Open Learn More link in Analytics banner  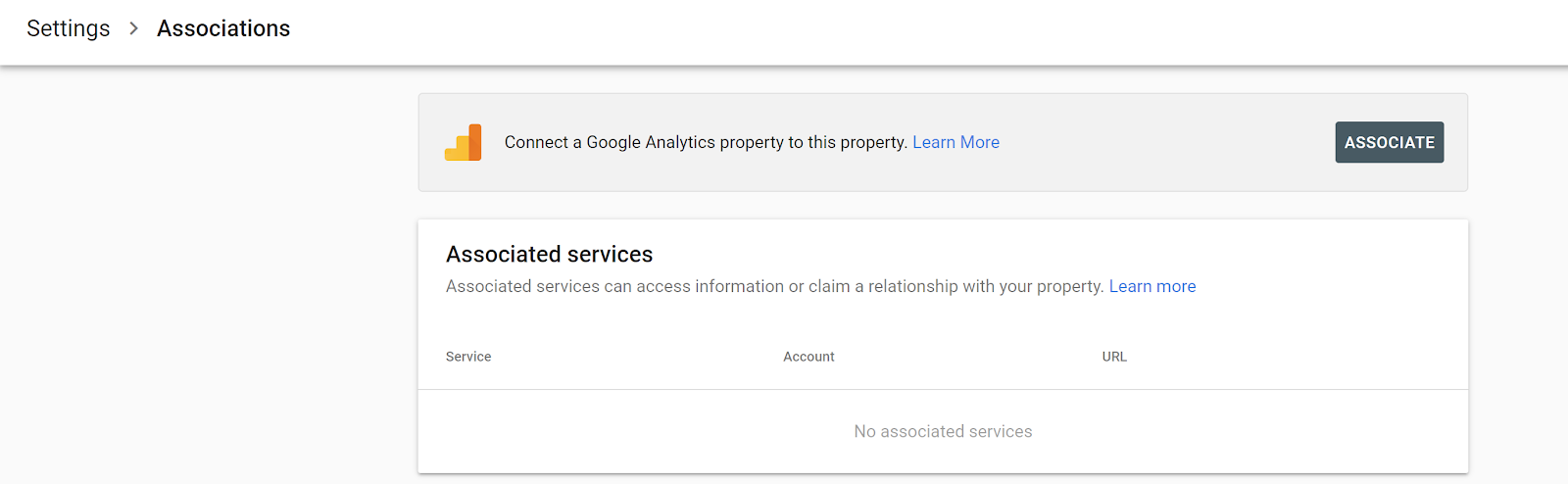click(955, 142)
